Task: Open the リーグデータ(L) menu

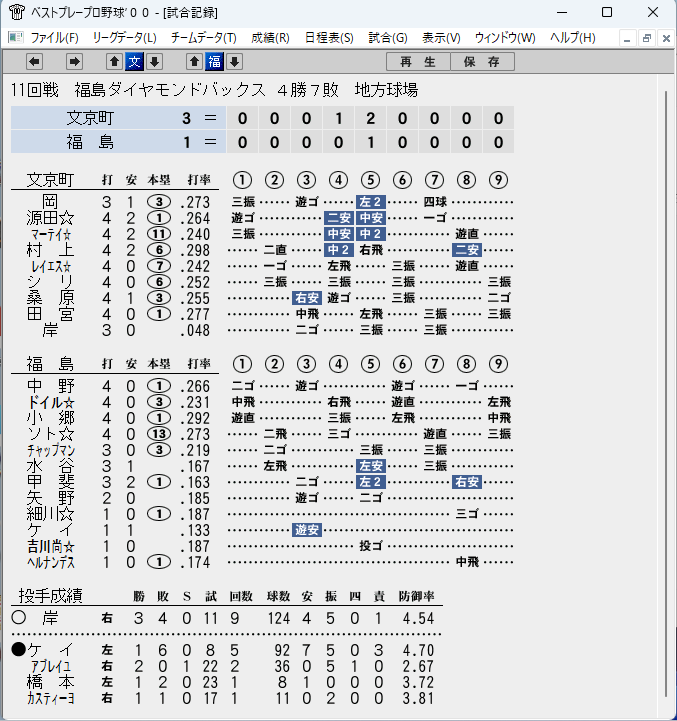Action: click(x=124, y=38)
